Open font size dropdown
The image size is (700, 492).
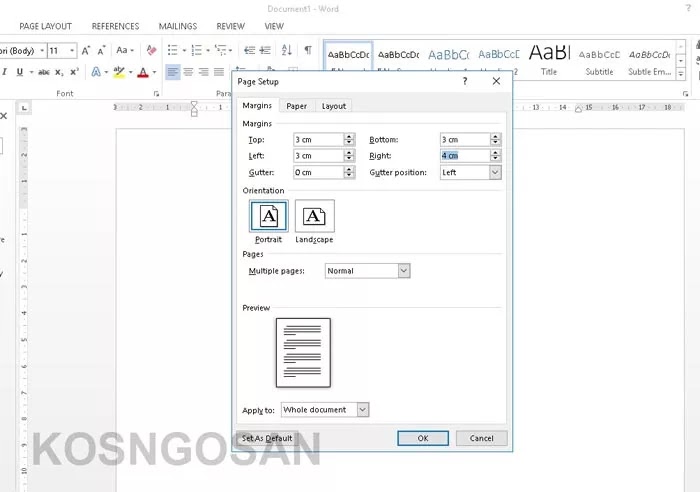(72, 50)
